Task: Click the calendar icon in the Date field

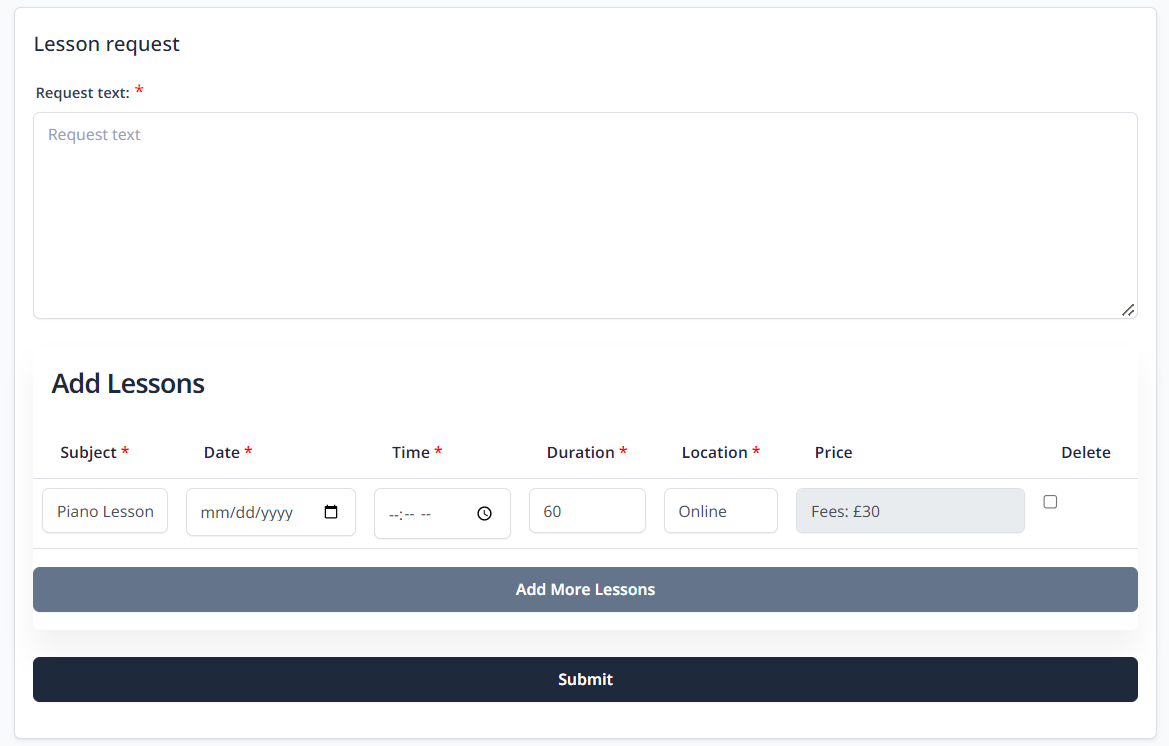Action: [x=331, y=511]
